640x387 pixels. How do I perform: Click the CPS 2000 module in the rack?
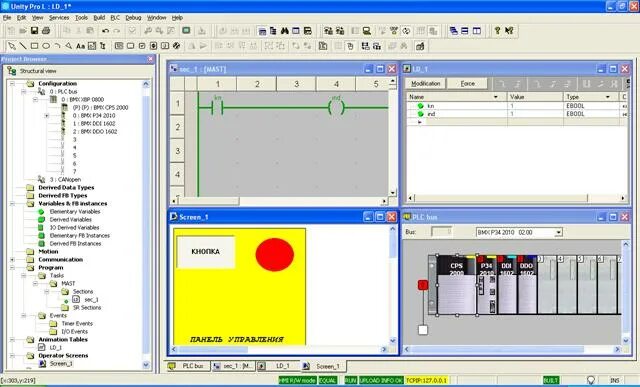(456, 285)
